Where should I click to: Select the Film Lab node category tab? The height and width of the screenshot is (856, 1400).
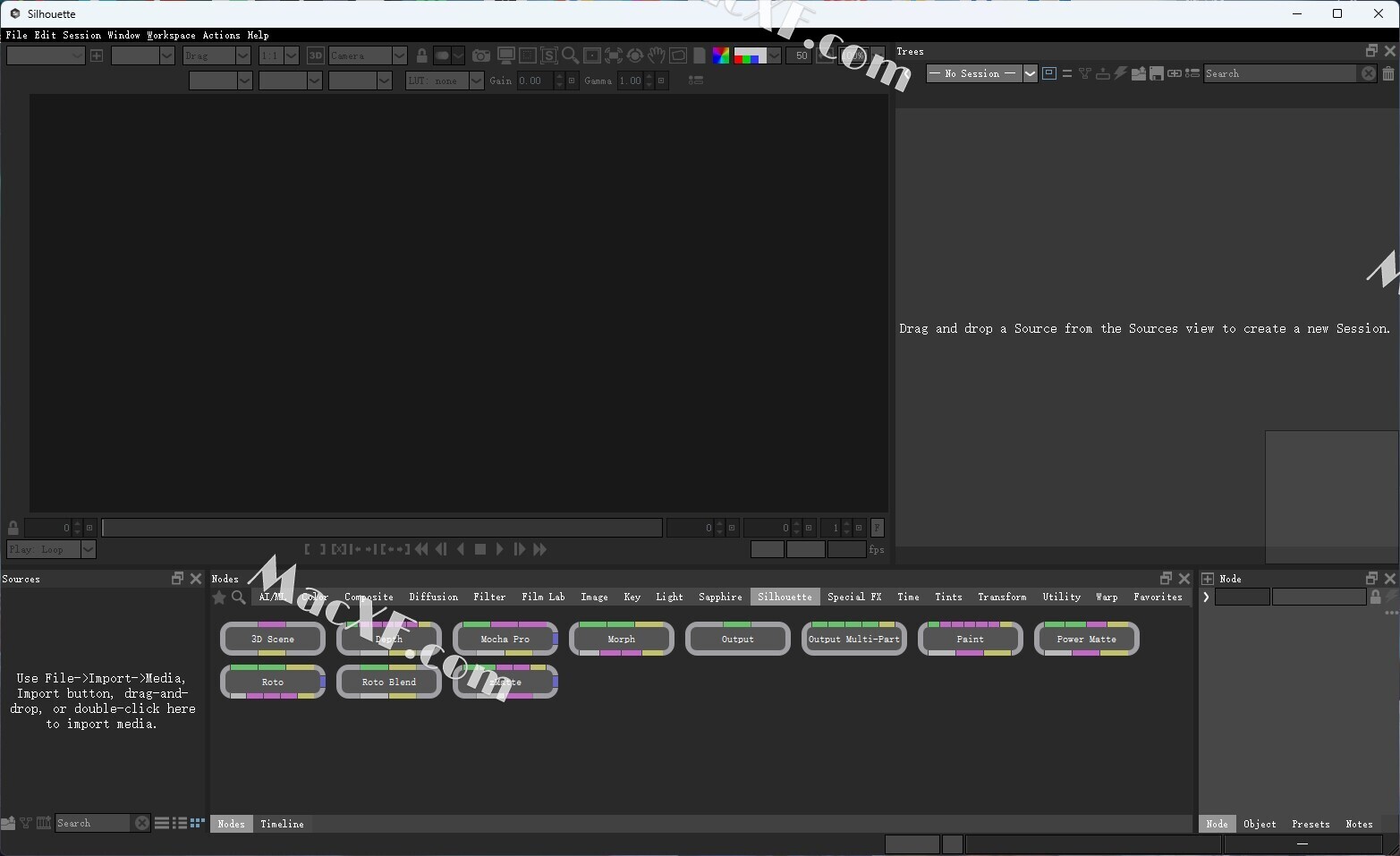point(543,597)
